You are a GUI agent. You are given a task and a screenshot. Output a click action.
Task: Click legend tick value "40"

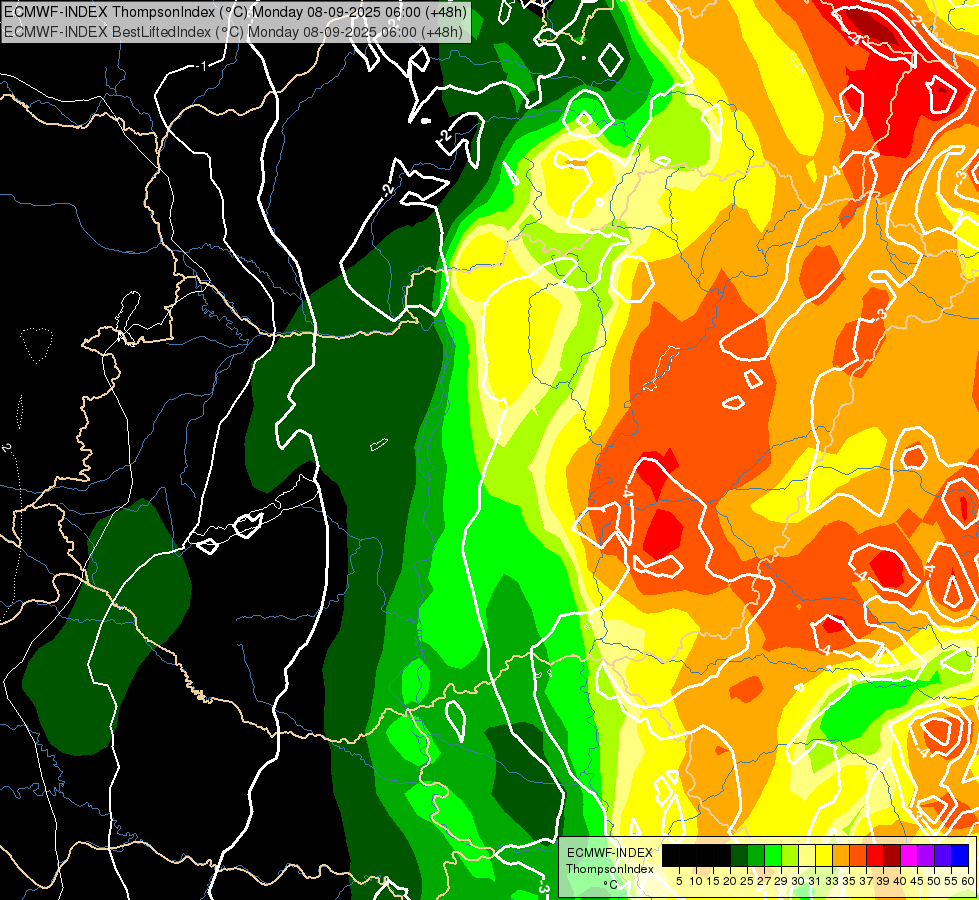(x=900, y=881)
